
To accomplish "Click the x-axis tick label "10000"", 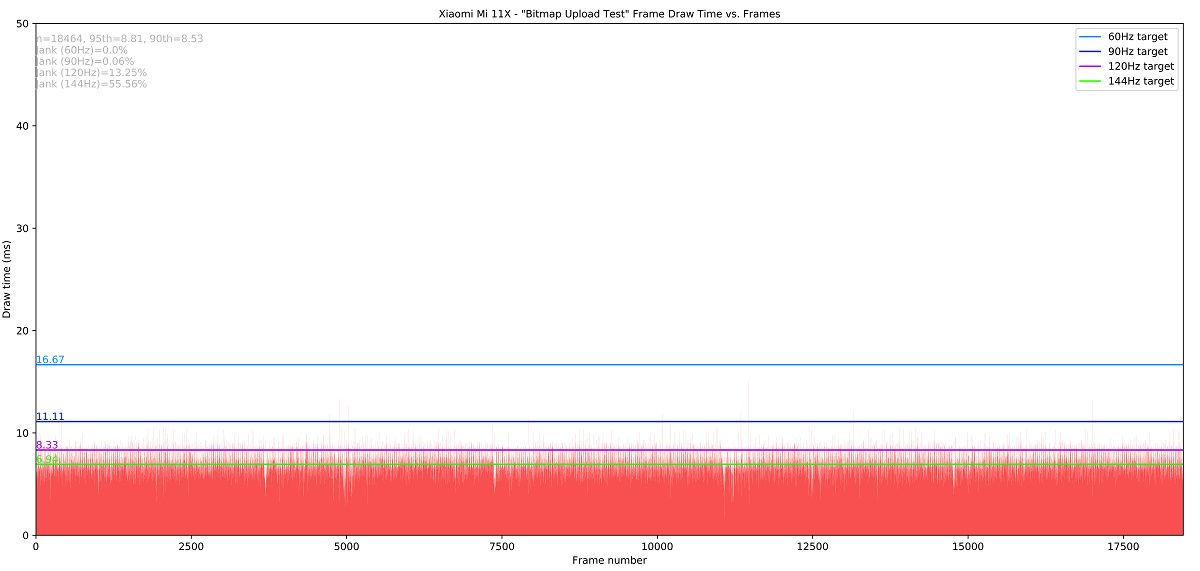I will click(657, 547).
